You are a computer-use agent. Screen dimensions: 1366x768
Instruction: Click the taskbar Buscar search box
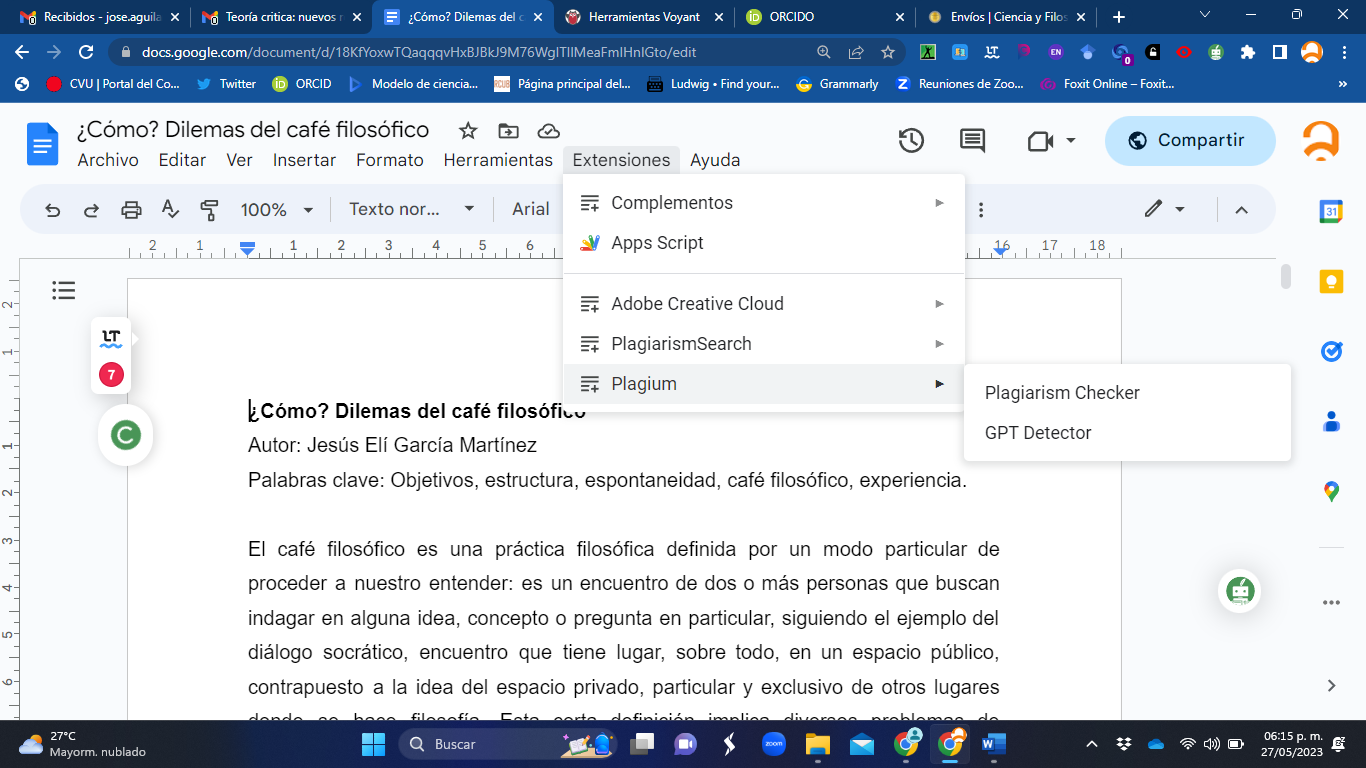coord(507,744)
